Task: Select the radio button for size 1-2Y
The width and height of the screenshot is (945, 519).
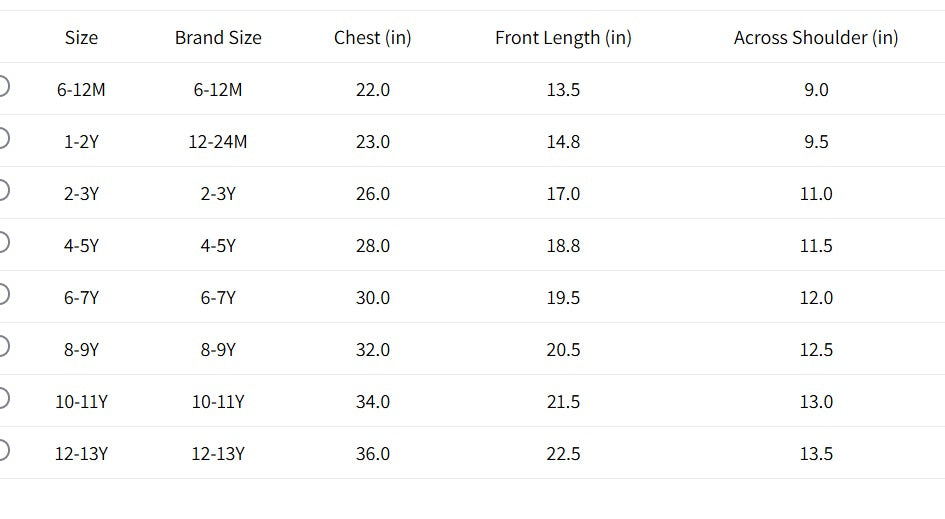Action: pos(2,138)
